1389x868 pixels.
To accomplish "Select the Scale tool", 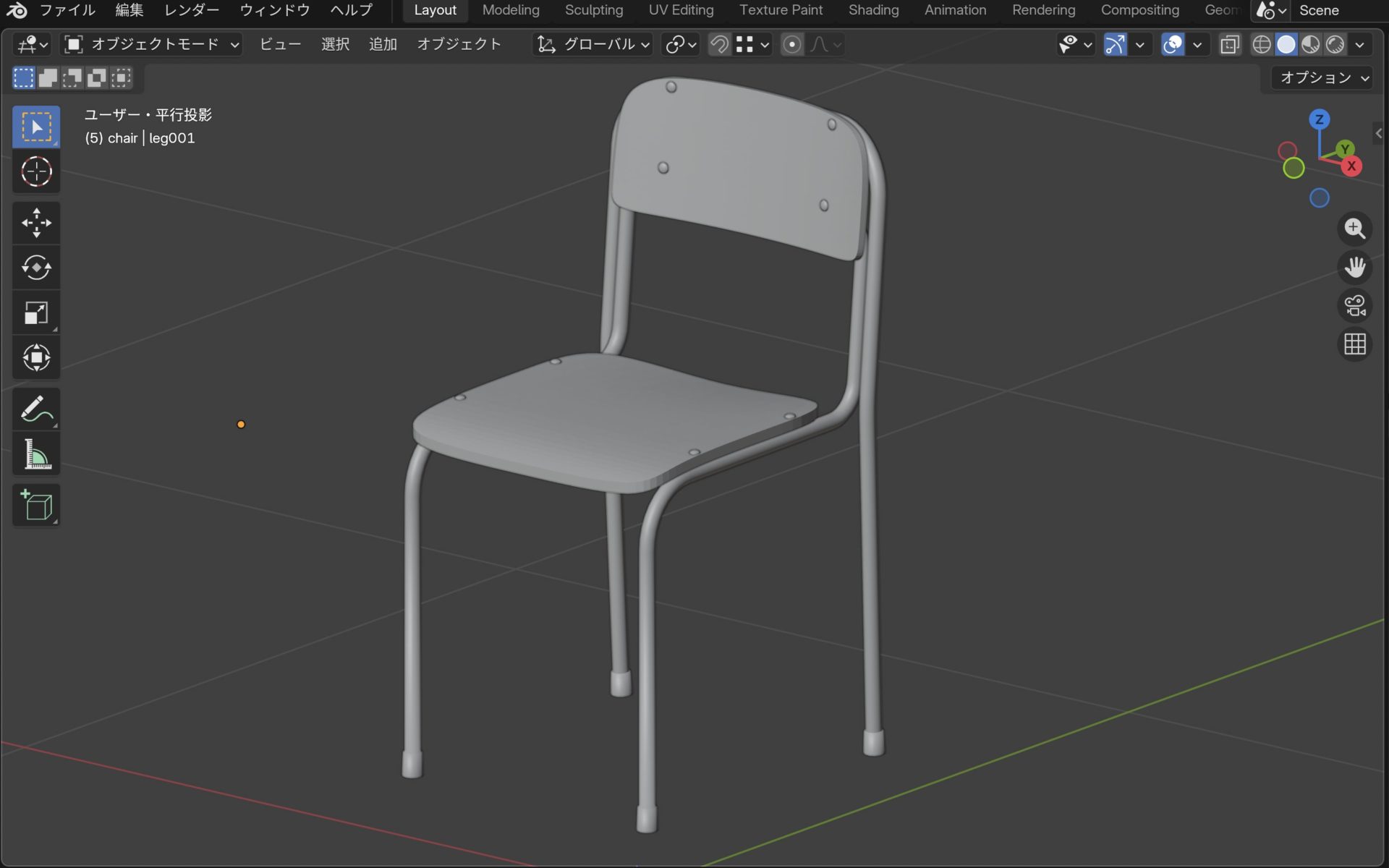I will click(x=35, y=312).
